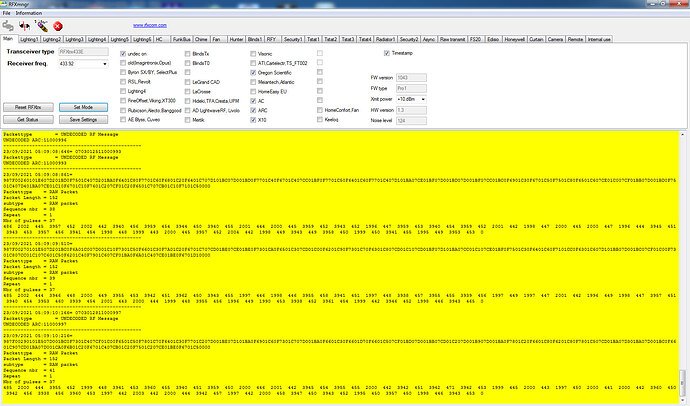Click the grey chain connect icon in toolbar
This screenshot has height=406, width=690.
8,26
